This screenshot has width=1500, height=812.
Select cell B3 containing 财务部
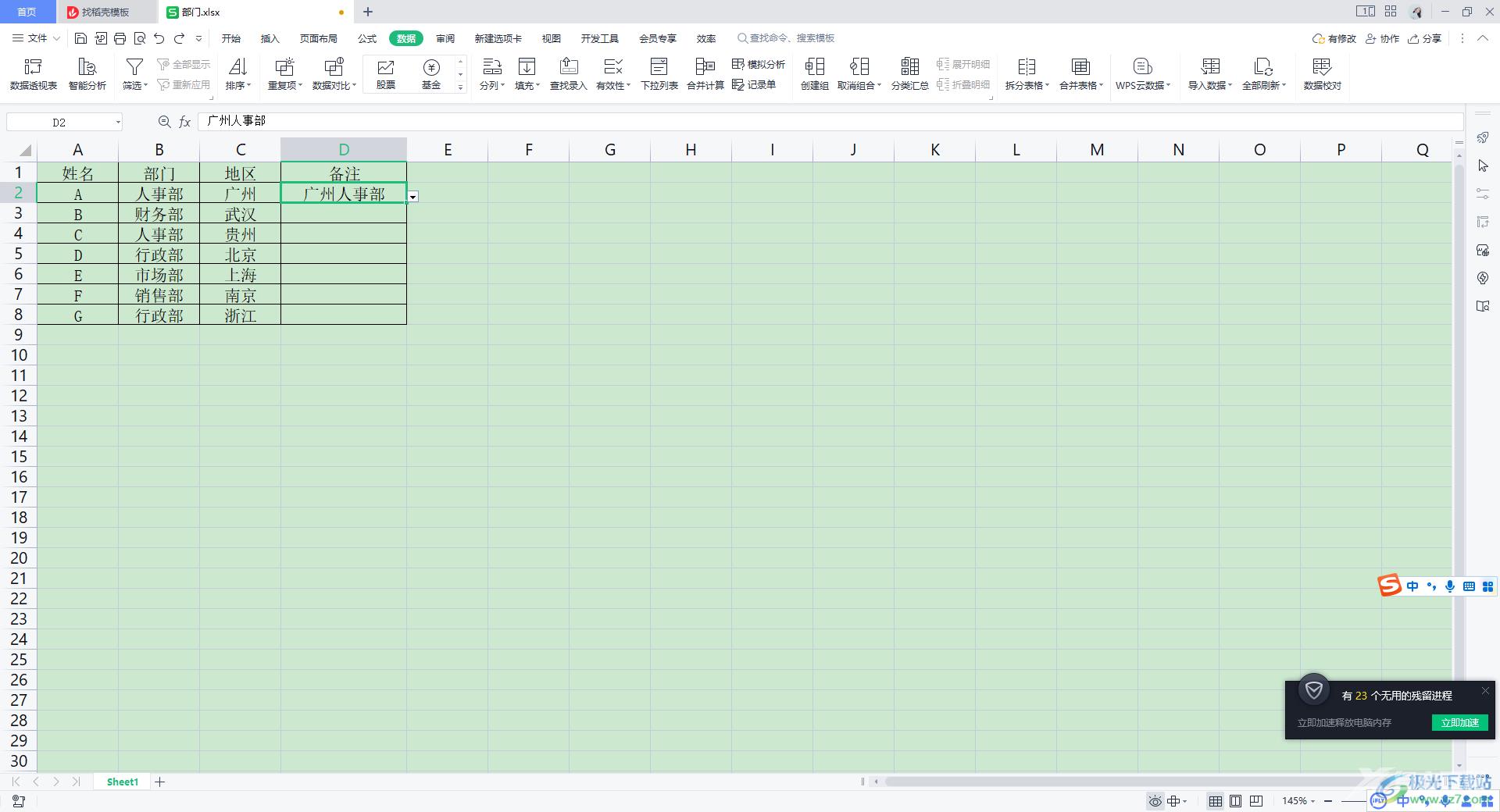coord(159,214)
